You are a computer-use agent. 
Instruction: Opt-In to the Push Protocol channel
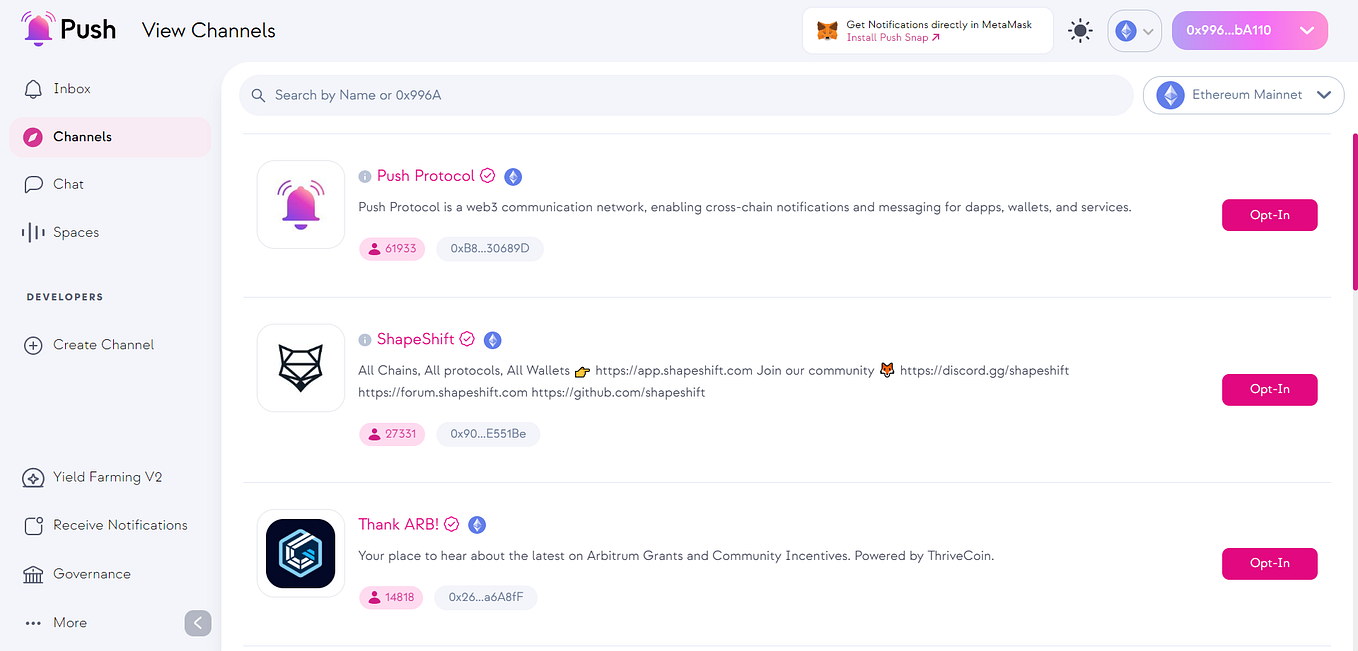click(x=1269, y=215)
